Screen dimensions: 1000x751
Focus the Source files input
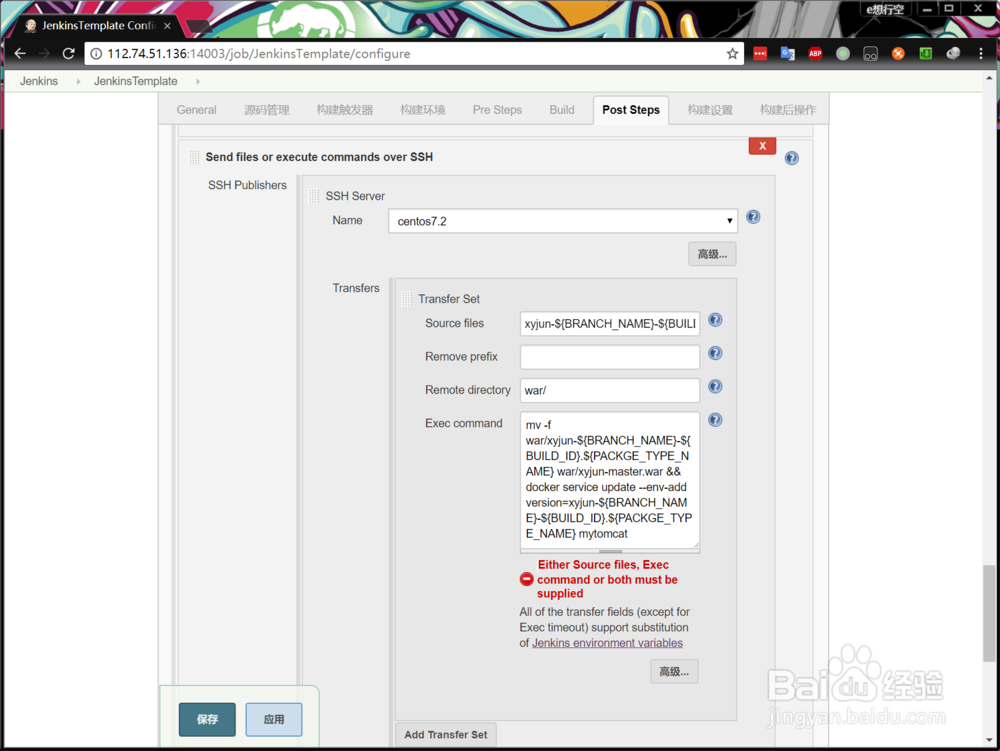click(610, 323)
